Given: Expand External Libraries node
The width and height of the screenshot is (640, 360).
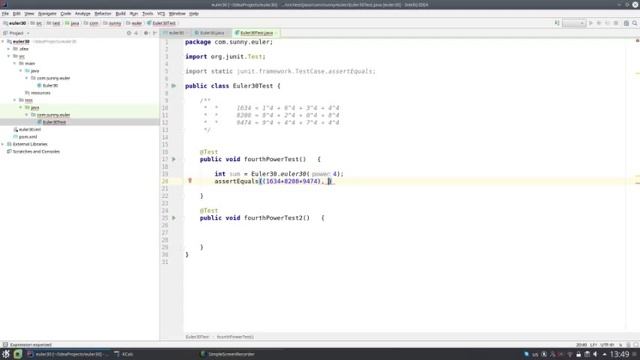Looking at the screenshot, I should tap(3, 144).
